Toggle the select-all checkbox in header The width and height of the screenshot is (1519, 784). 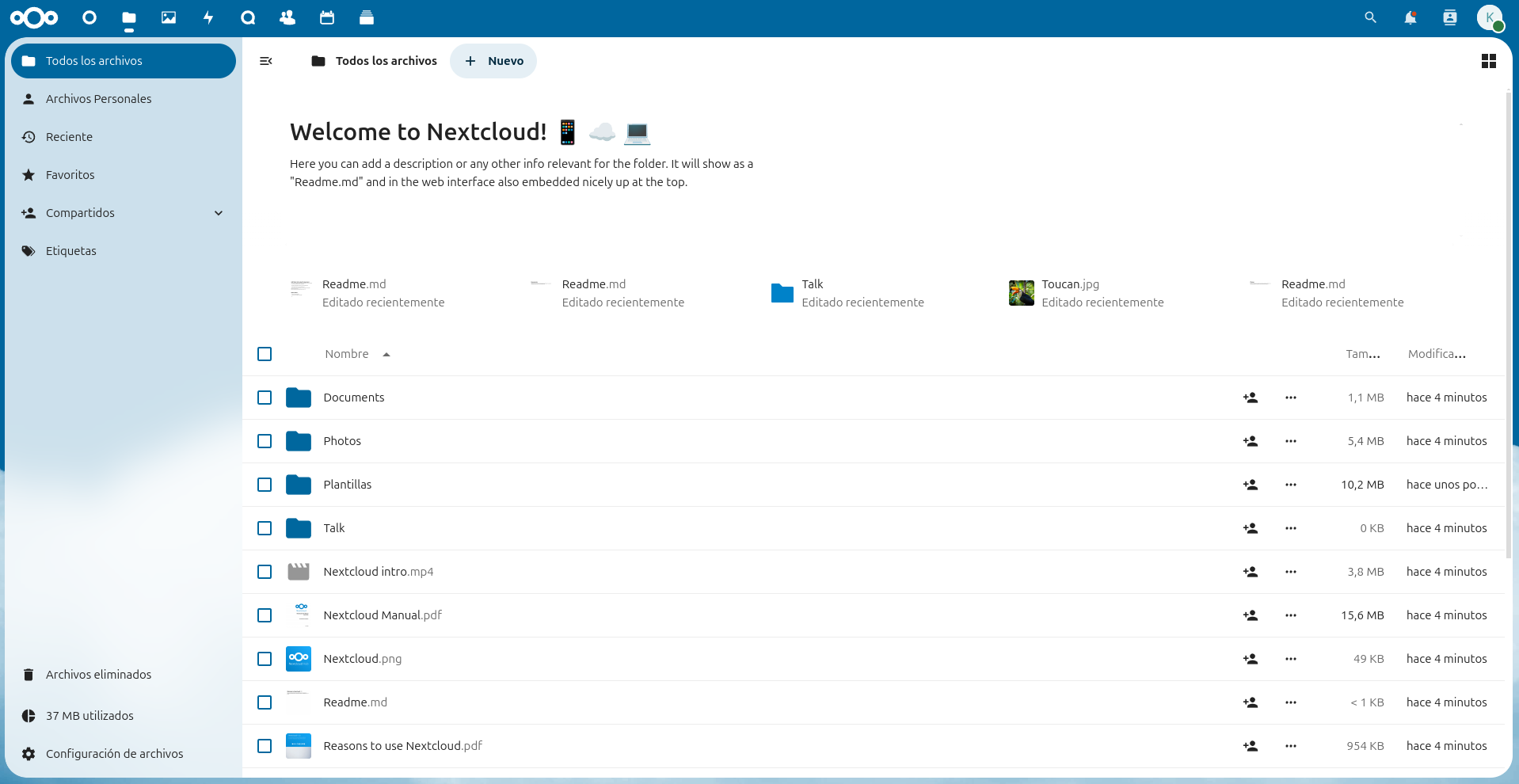pos(265,354)
